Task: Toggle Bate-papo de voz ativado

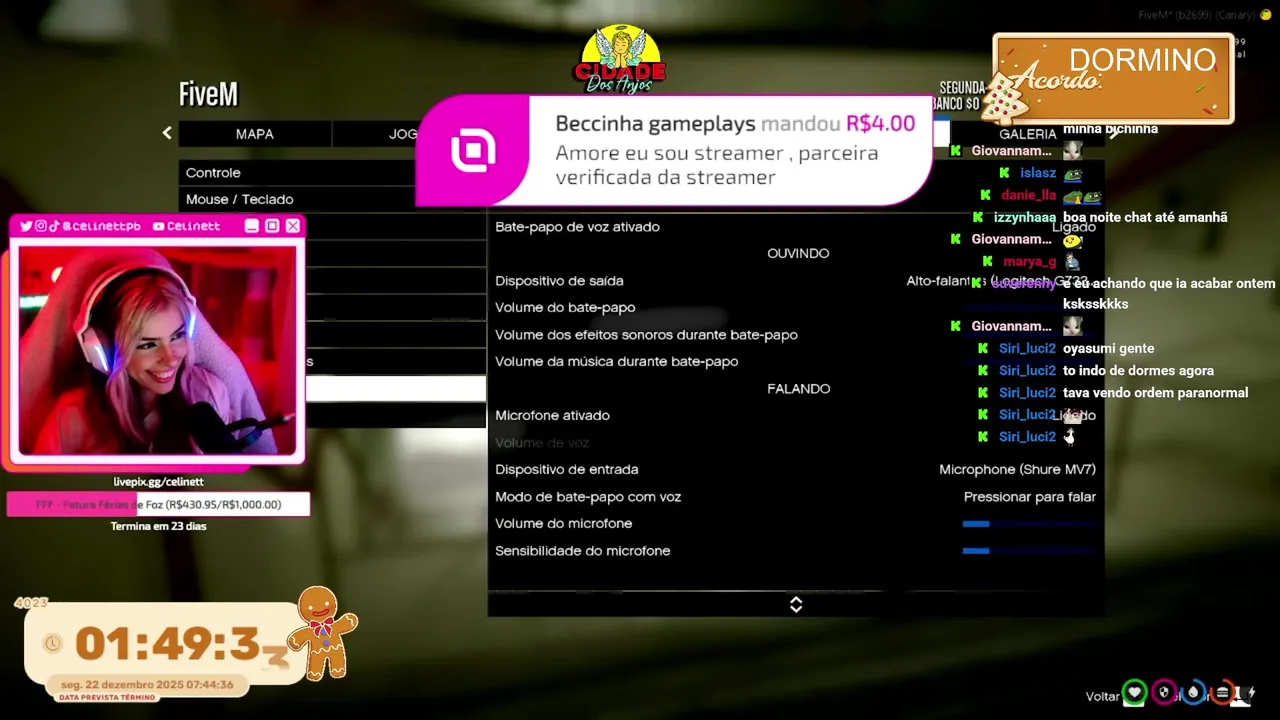Action: [x=796, y=227]
